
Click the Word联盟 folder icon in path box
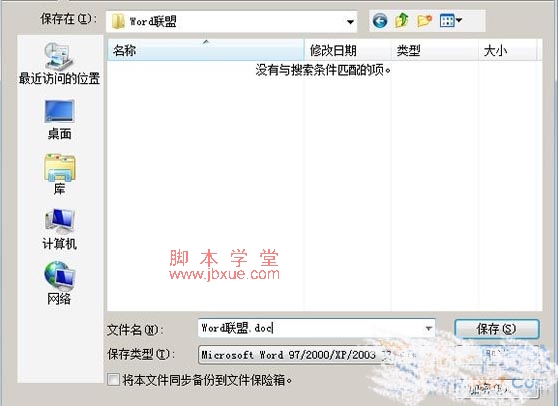[118, 21]
